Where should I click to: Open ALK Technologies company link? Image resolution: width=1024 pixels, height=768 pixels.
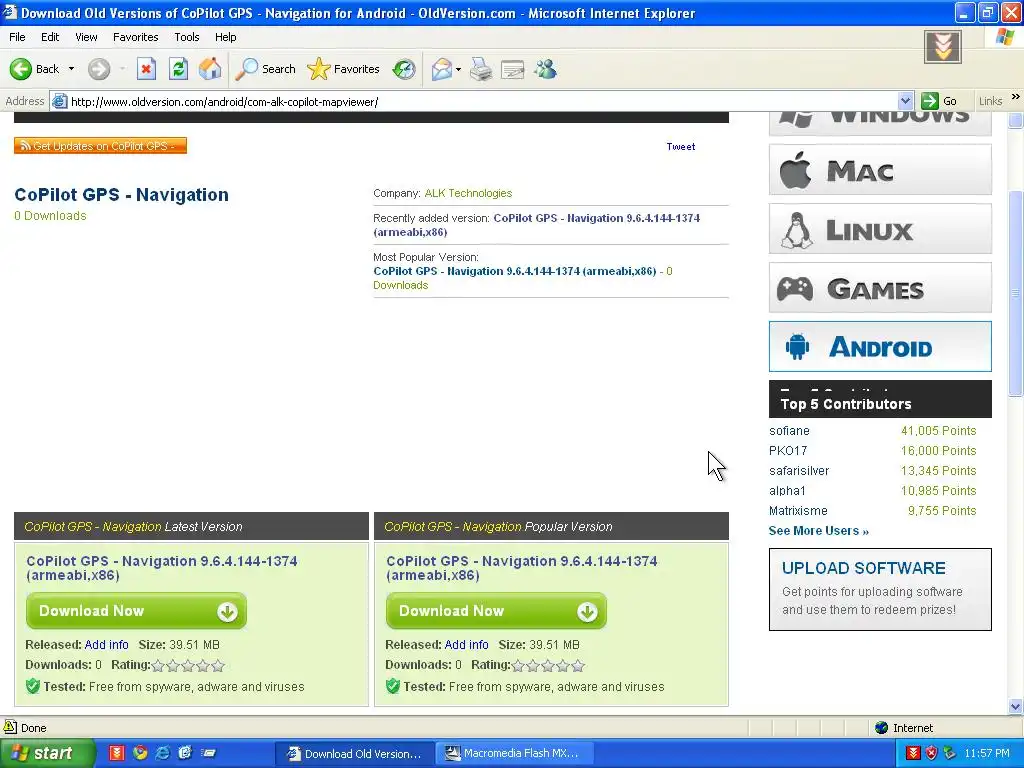(468, 193)
